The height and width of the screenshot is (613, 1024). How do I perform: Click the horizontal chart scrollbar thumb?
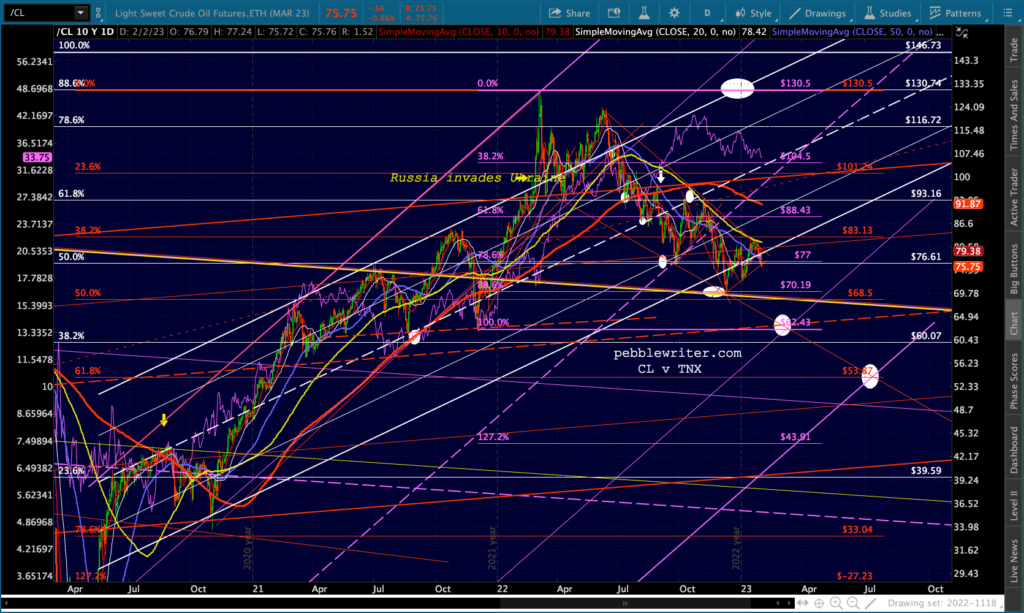click(x=624, y=603)
